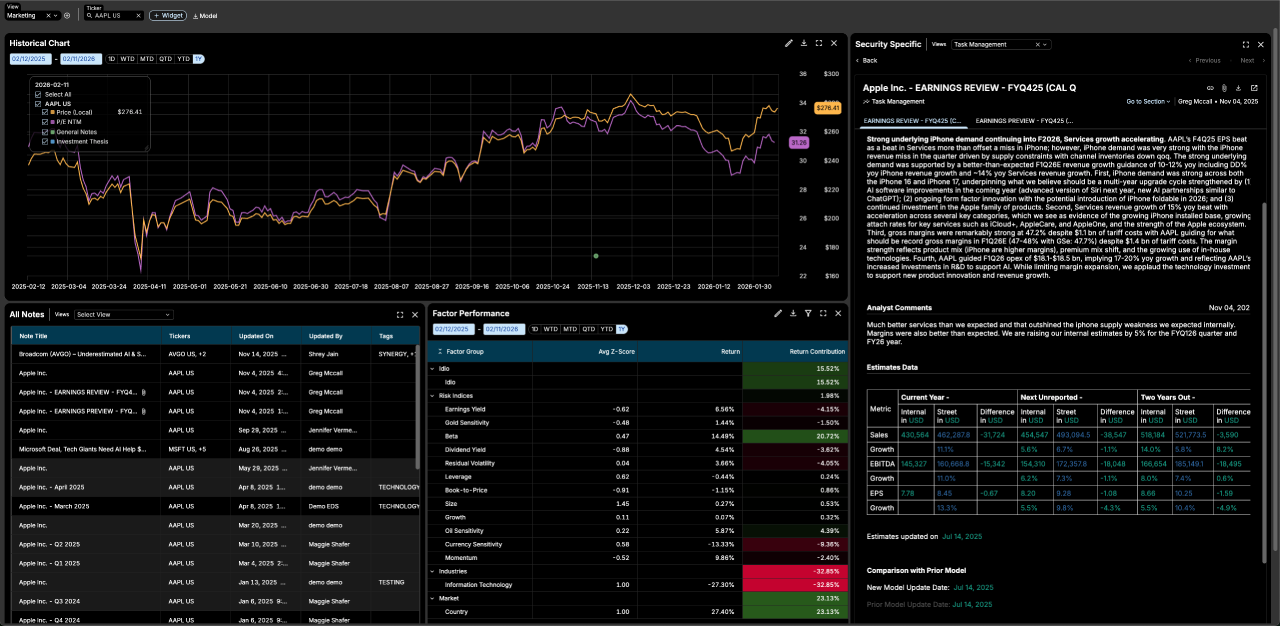Click green notes marker on chart timeline
The height and width of the screenshot is (626, 1280).
(x=596, y=256)
